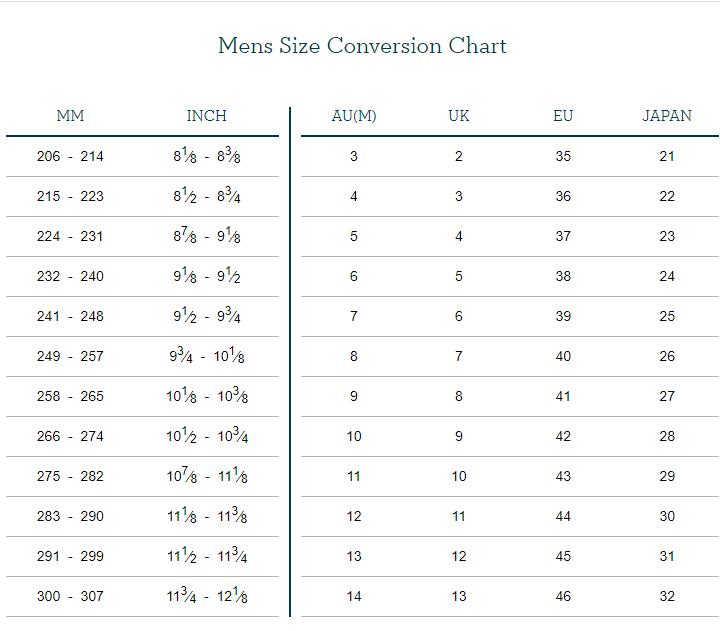Click EU size 42 cell
This screenshot has width=720, height=631.
coord(563,437)
